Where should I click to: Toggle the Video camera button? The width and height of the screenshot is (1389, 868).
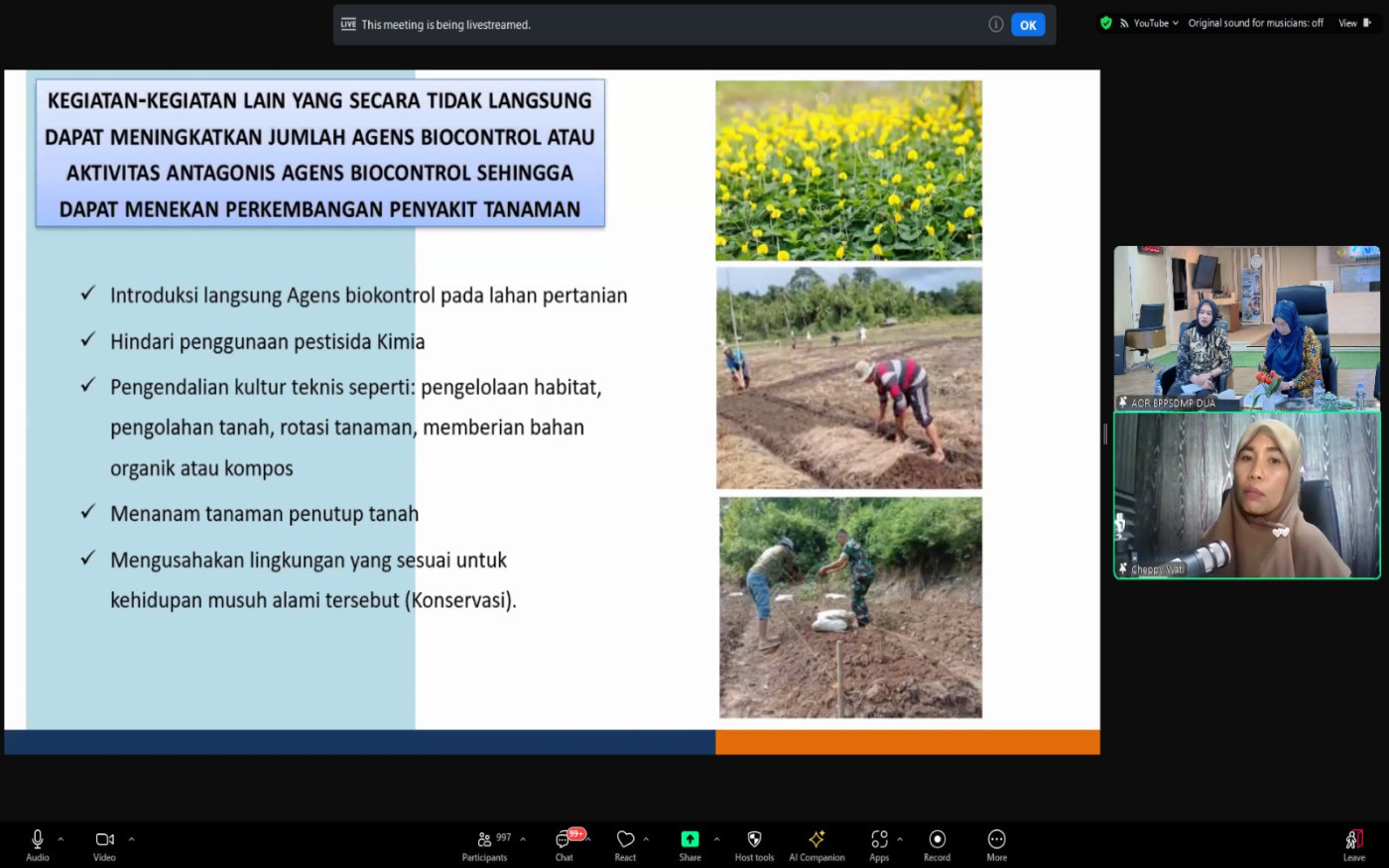tap(104, 844)
